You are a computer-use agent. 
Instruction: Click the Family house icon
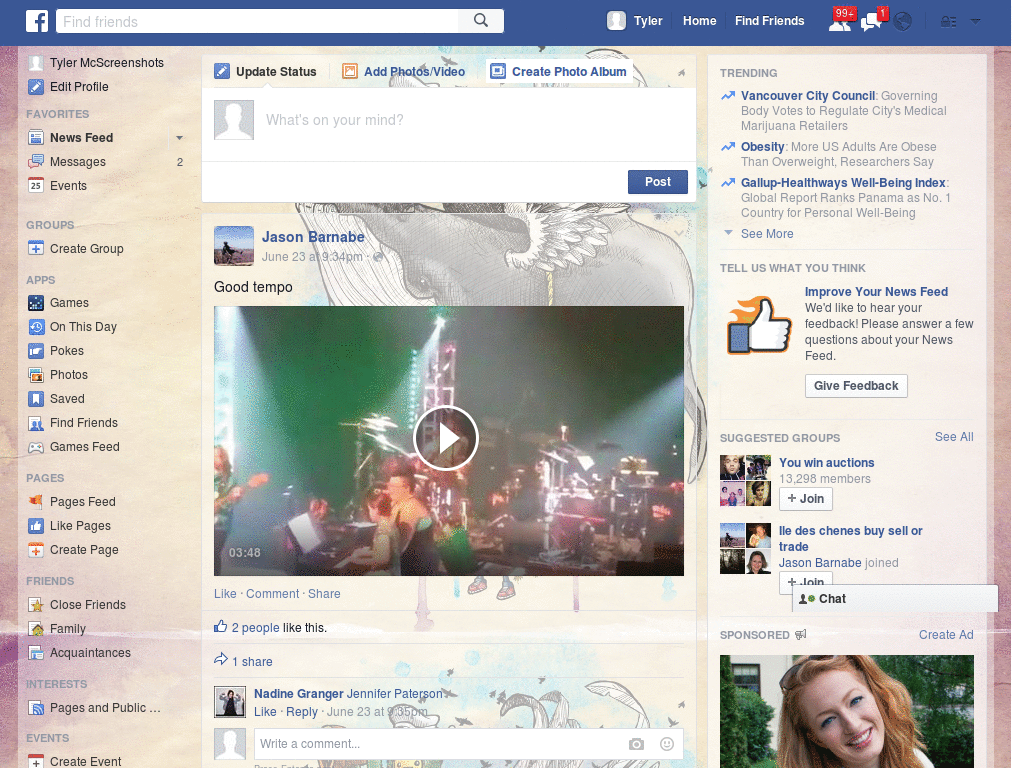tap(36, 629)
